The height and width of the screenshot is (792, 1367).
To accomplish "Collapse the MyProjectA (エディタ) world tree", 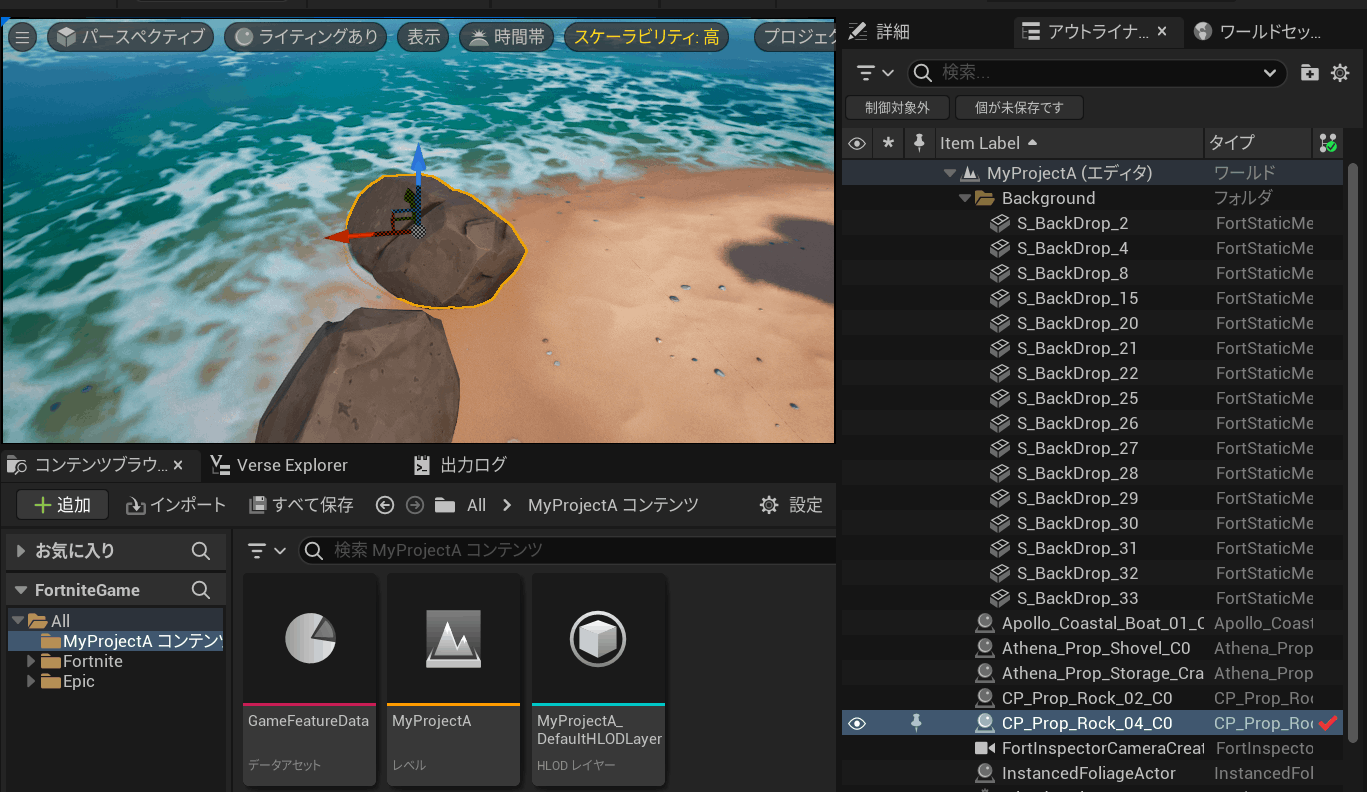I will pyautogui.click(x=950, y=173).
